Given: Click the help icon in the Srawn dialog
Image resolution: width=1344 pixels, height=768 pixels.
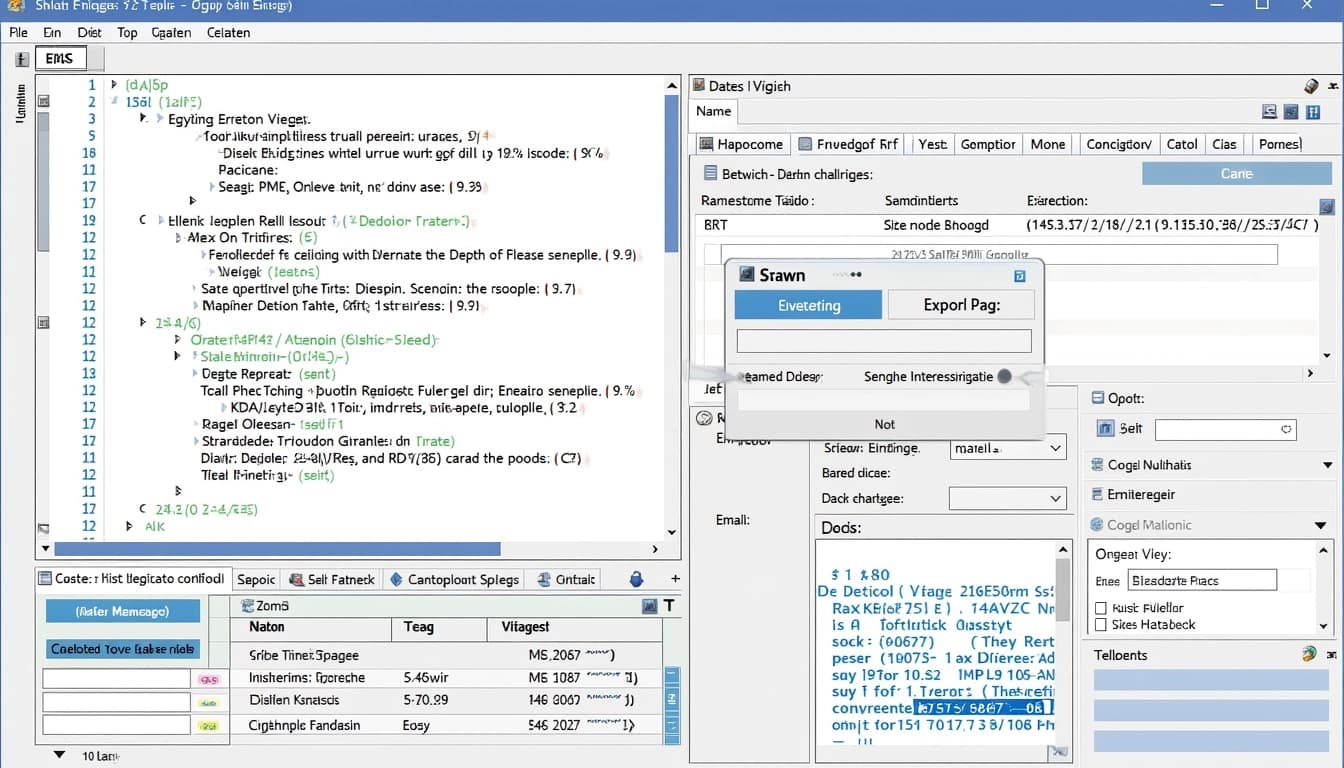Looking at the screenshot, I should coord(1019,275).
